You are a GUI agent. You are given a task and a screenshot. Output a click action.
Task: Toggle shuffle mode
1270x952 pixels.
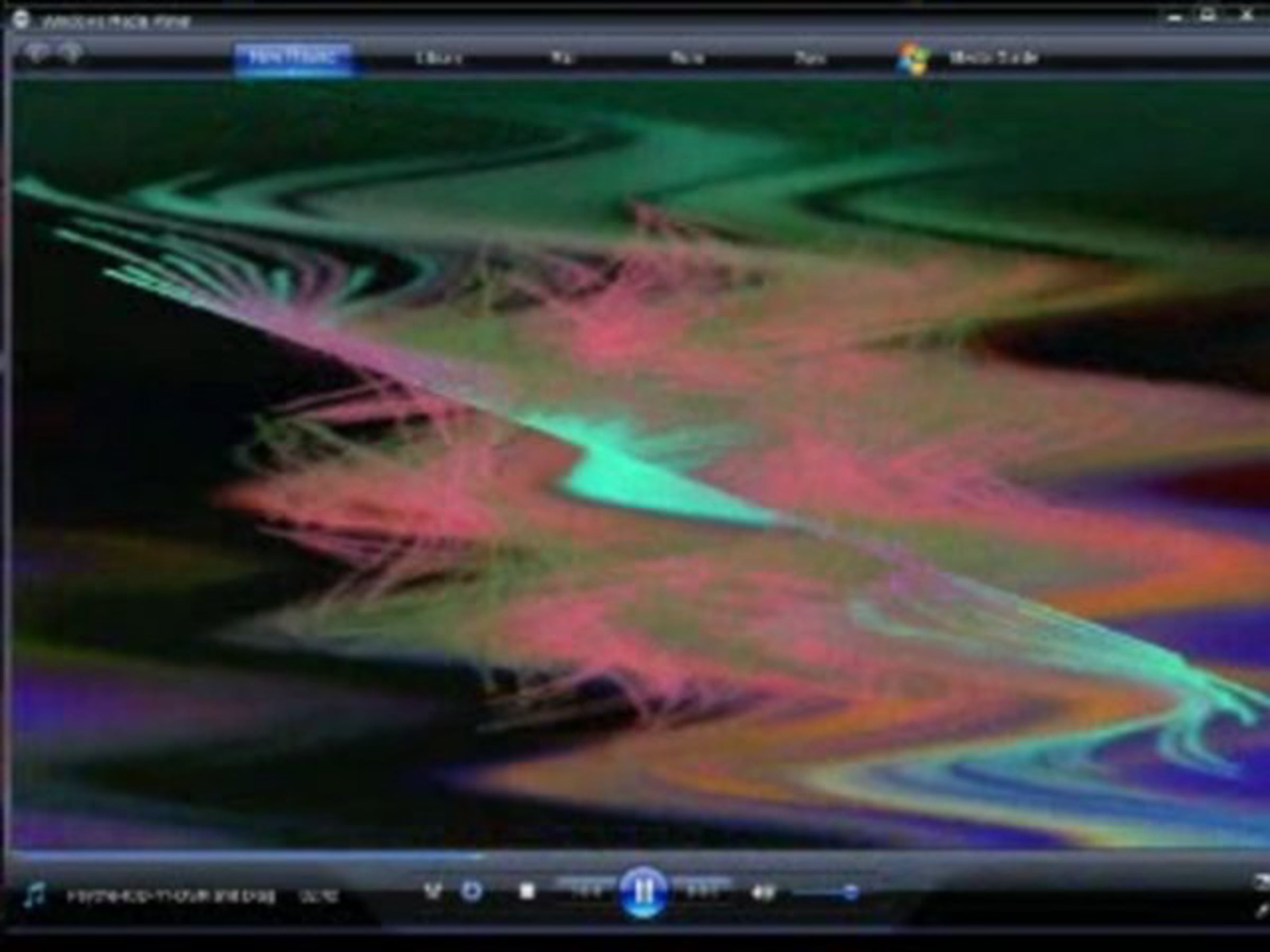tap(432, 891)
